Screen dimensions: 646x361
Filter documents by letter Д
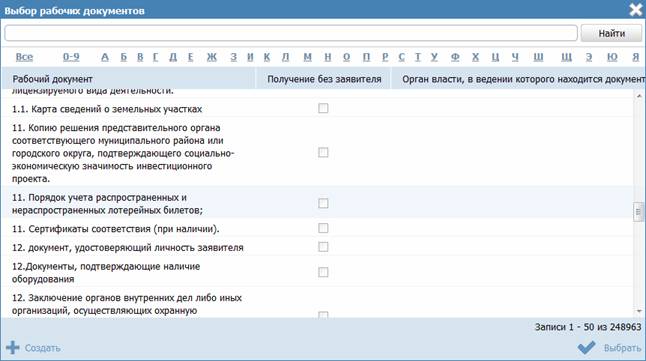(173, 57)
